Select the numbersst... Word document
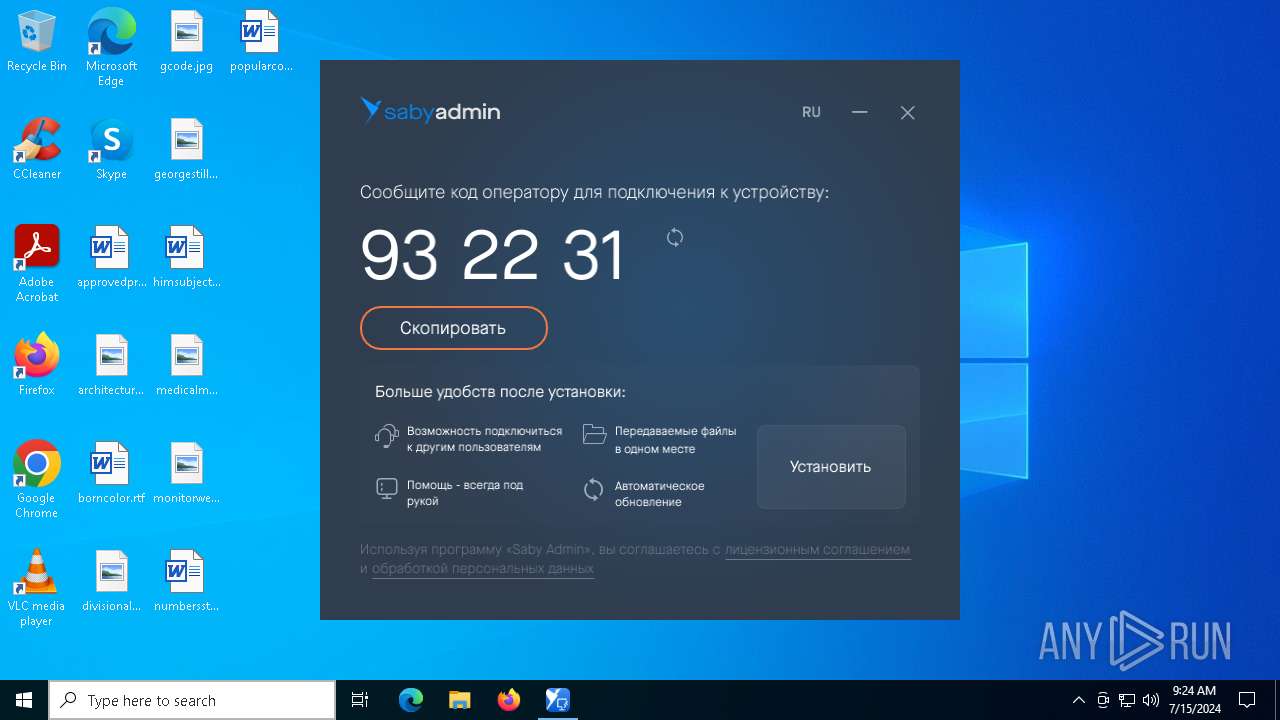The height and width of the screenshot is (720, 1280). click(x=186, y=581)
